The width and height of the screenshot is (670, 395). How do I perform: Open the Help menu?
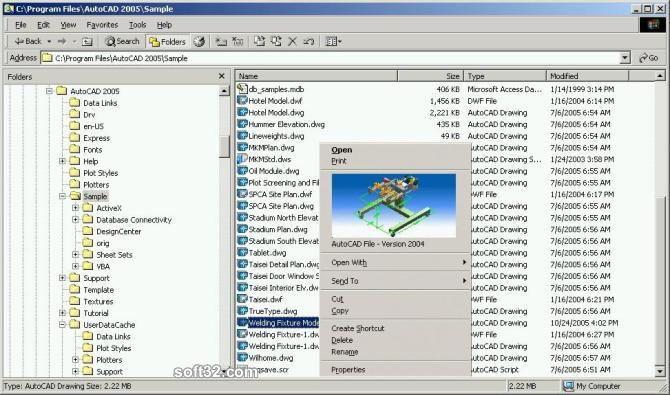(164, 25)
